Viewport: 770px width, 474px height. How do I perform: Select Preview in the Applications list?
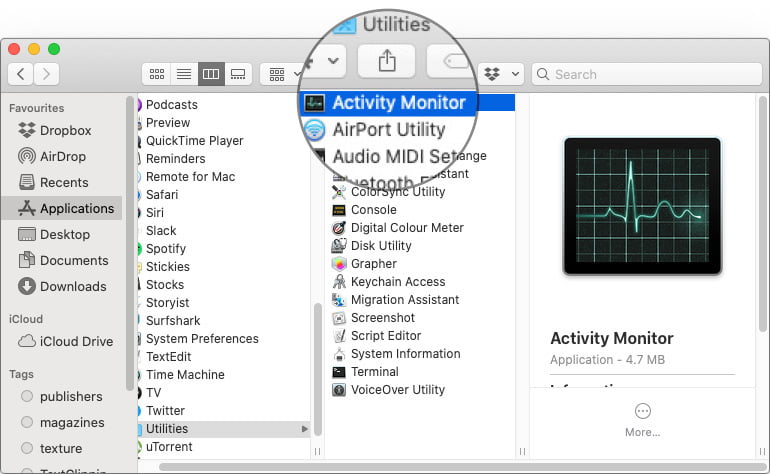(167, 123)
